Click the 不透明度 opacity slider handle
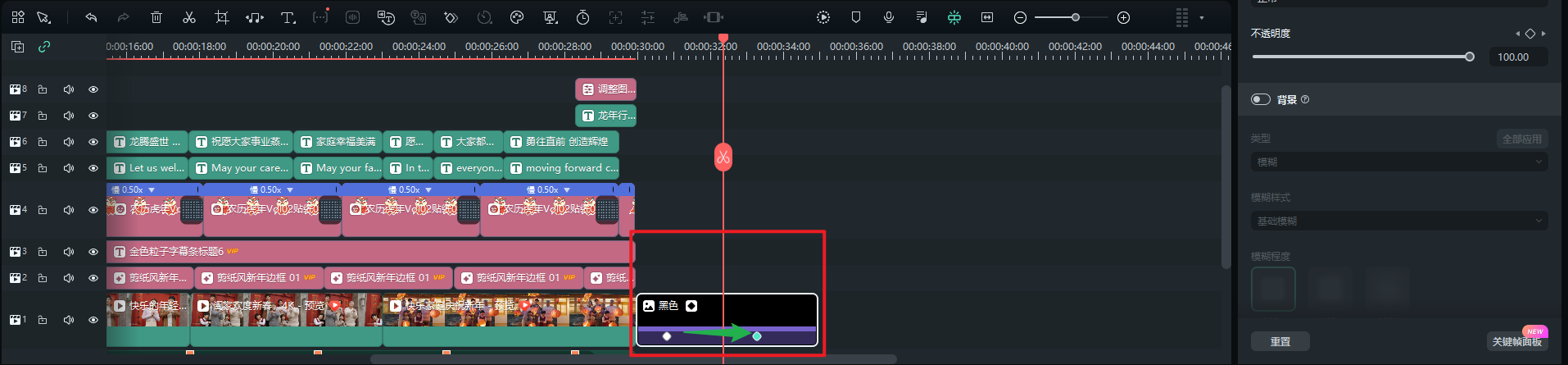 [x=1470, y=57]
